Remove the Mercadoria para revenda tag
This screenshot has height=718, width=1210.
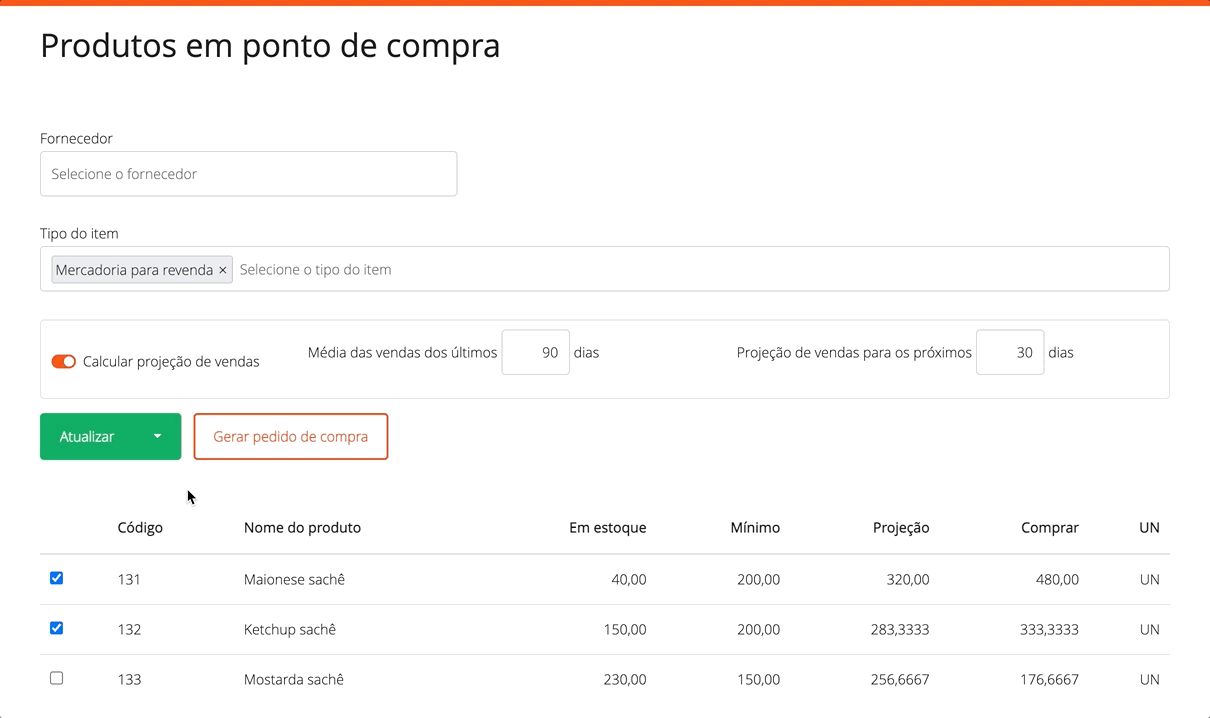(223, 270)
